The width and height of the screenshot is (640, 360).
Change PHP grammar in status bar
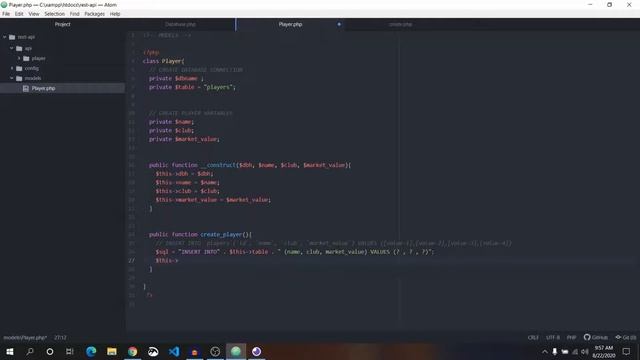[x=571, y=338]
